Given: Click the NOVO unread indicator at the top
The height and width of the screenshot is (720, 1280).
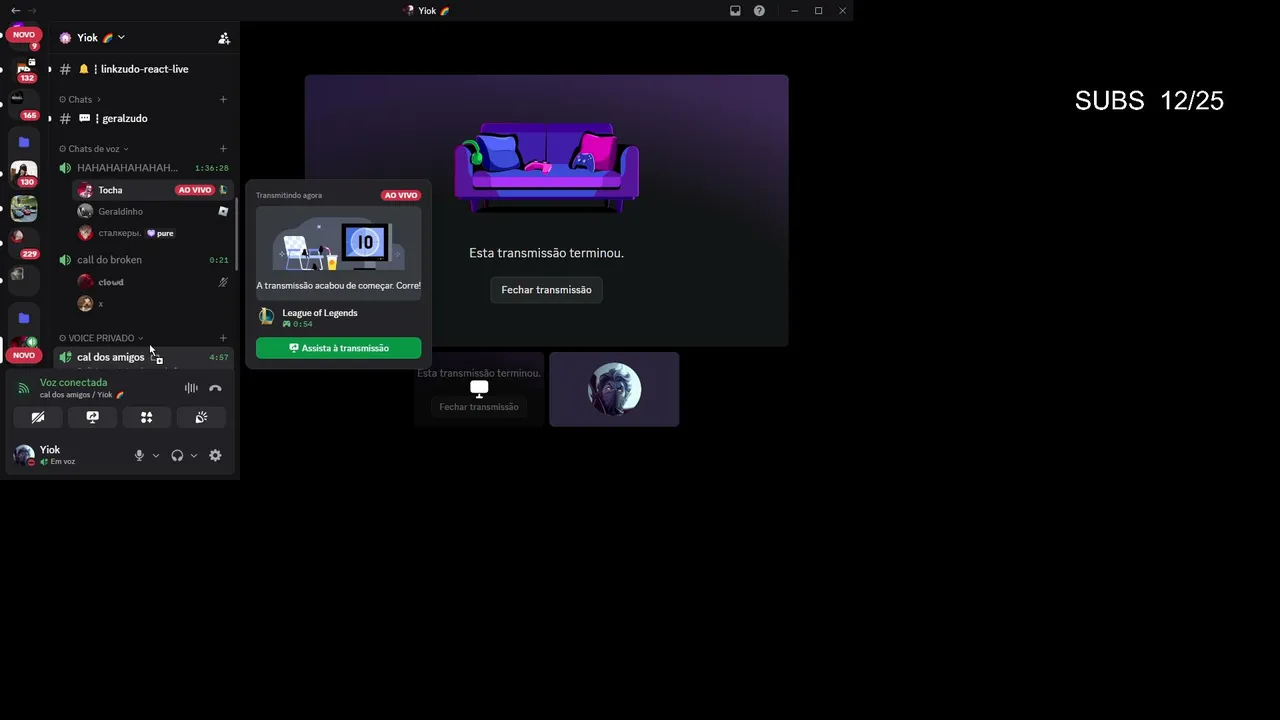Looking at the screenshot, I should pos(24,34).
